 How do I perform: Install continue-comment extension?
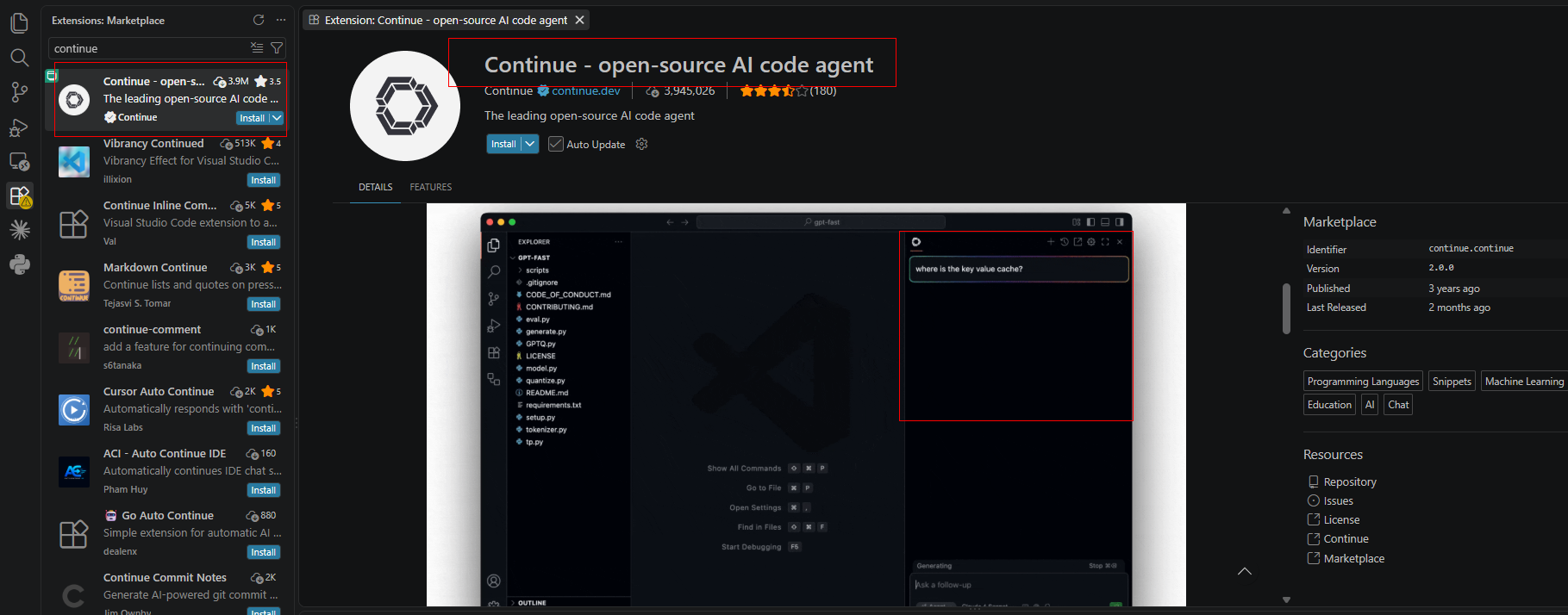(263, 366)
